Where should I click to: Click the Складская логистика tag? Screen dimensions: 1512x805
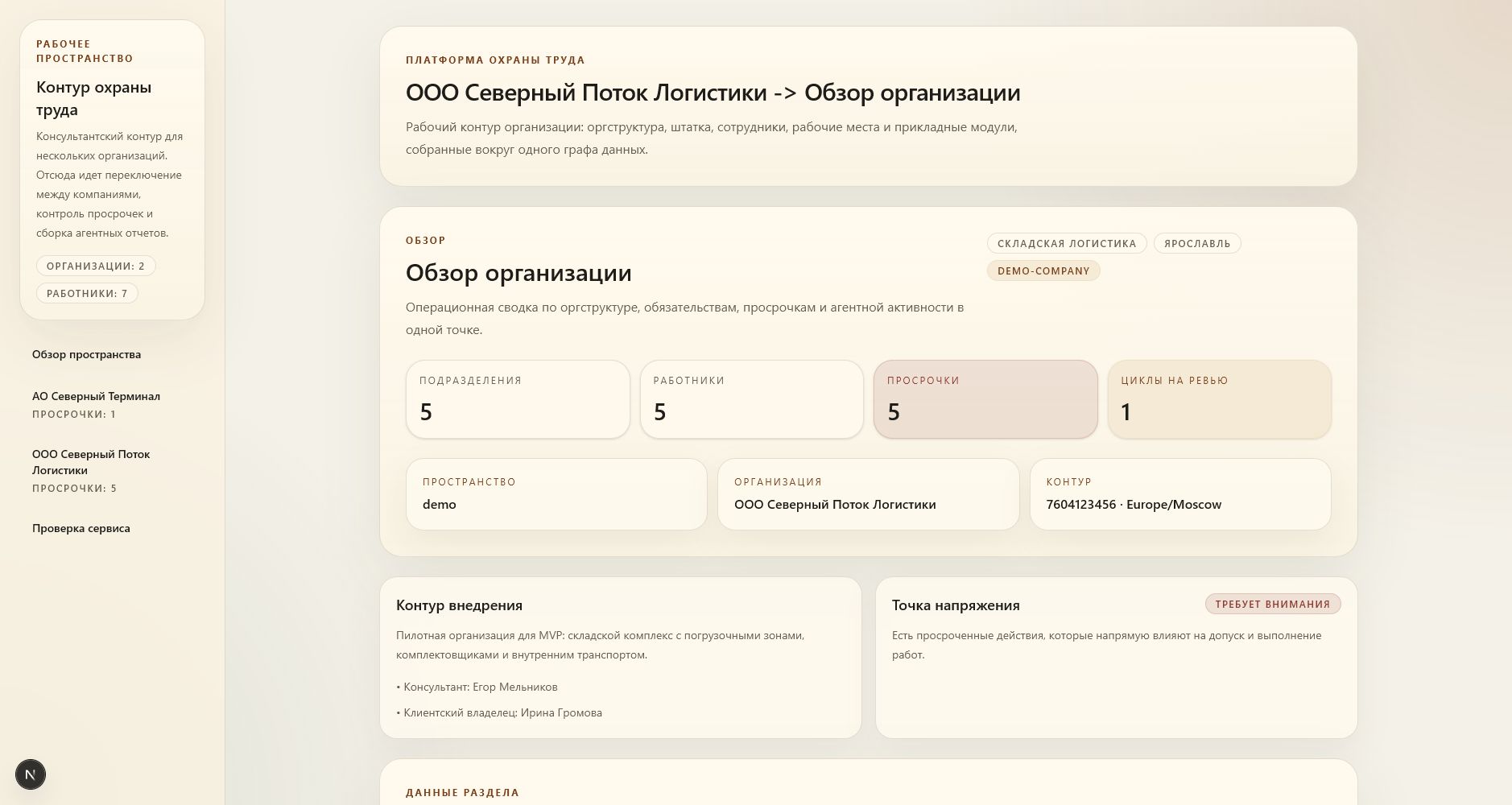tap(1067, 243)
